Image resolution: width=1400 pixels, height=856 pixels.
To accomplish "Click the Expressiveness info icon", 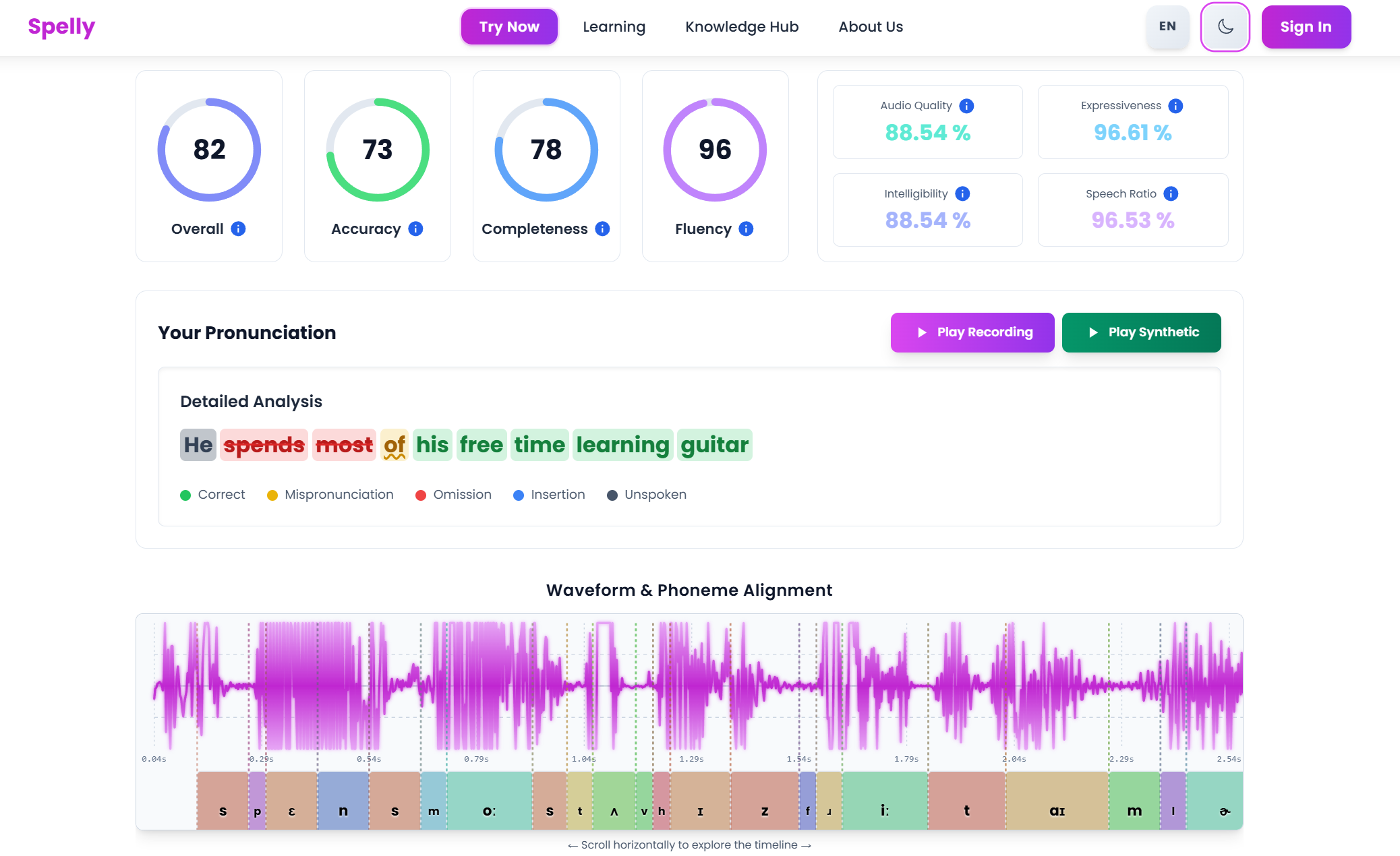I will click(x=1175, y=106).
